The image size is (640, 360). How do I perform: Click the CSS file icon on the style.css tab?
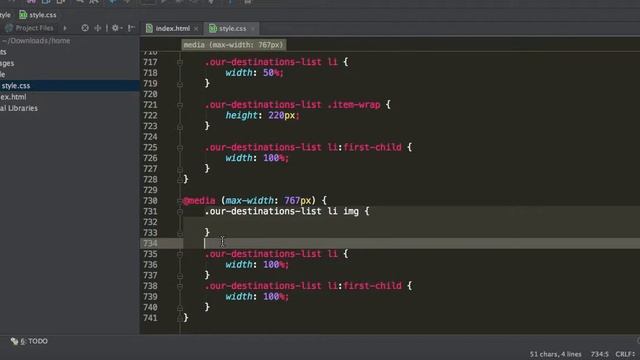213,28
